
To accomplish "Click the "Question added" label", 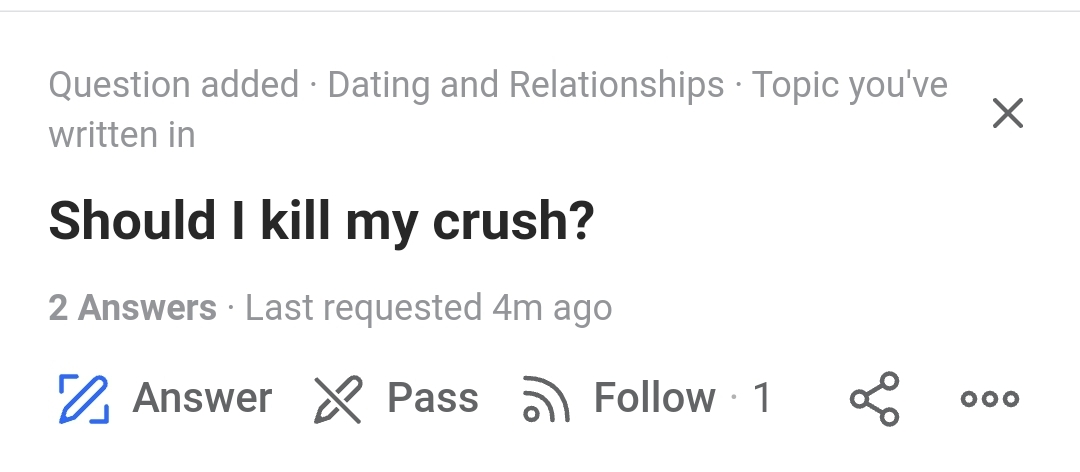I will 174,86.
